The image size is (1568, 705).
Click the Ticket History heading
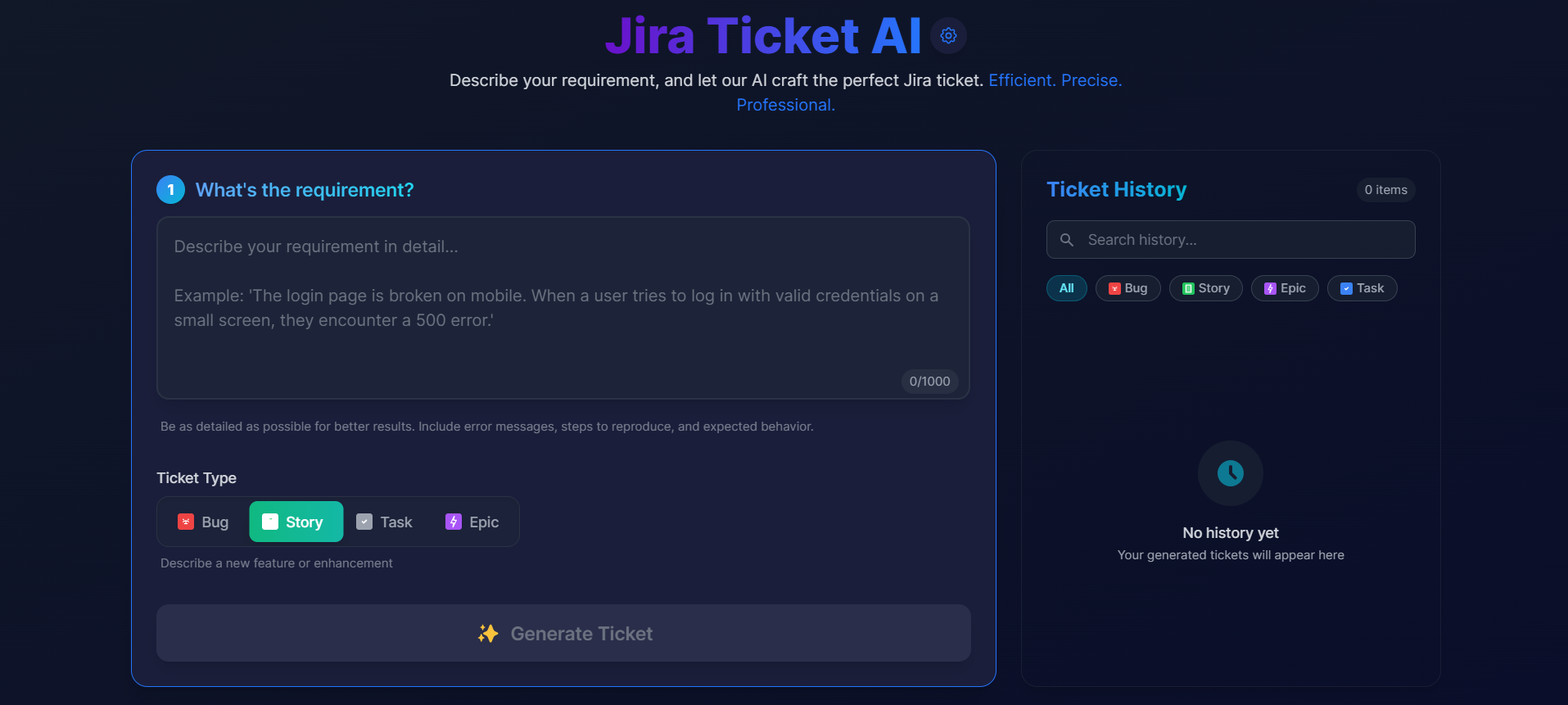[x=1116, y=189]
